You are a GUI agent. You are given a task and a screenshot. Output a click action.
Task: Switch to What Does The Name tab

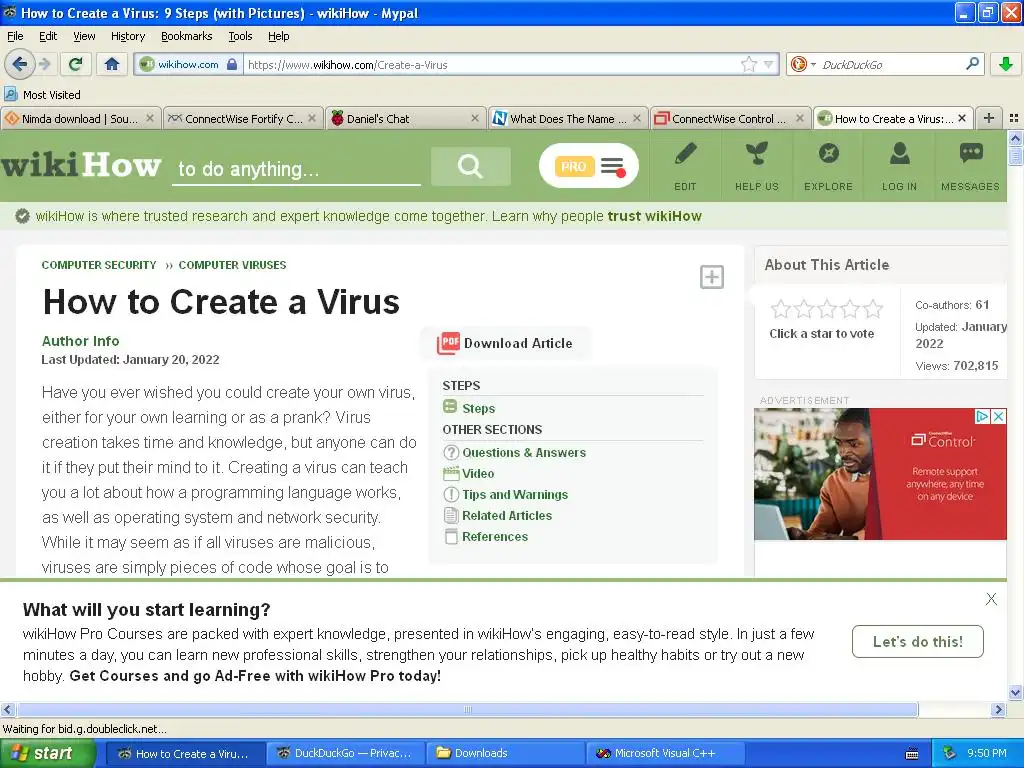[x=568, y=118]
